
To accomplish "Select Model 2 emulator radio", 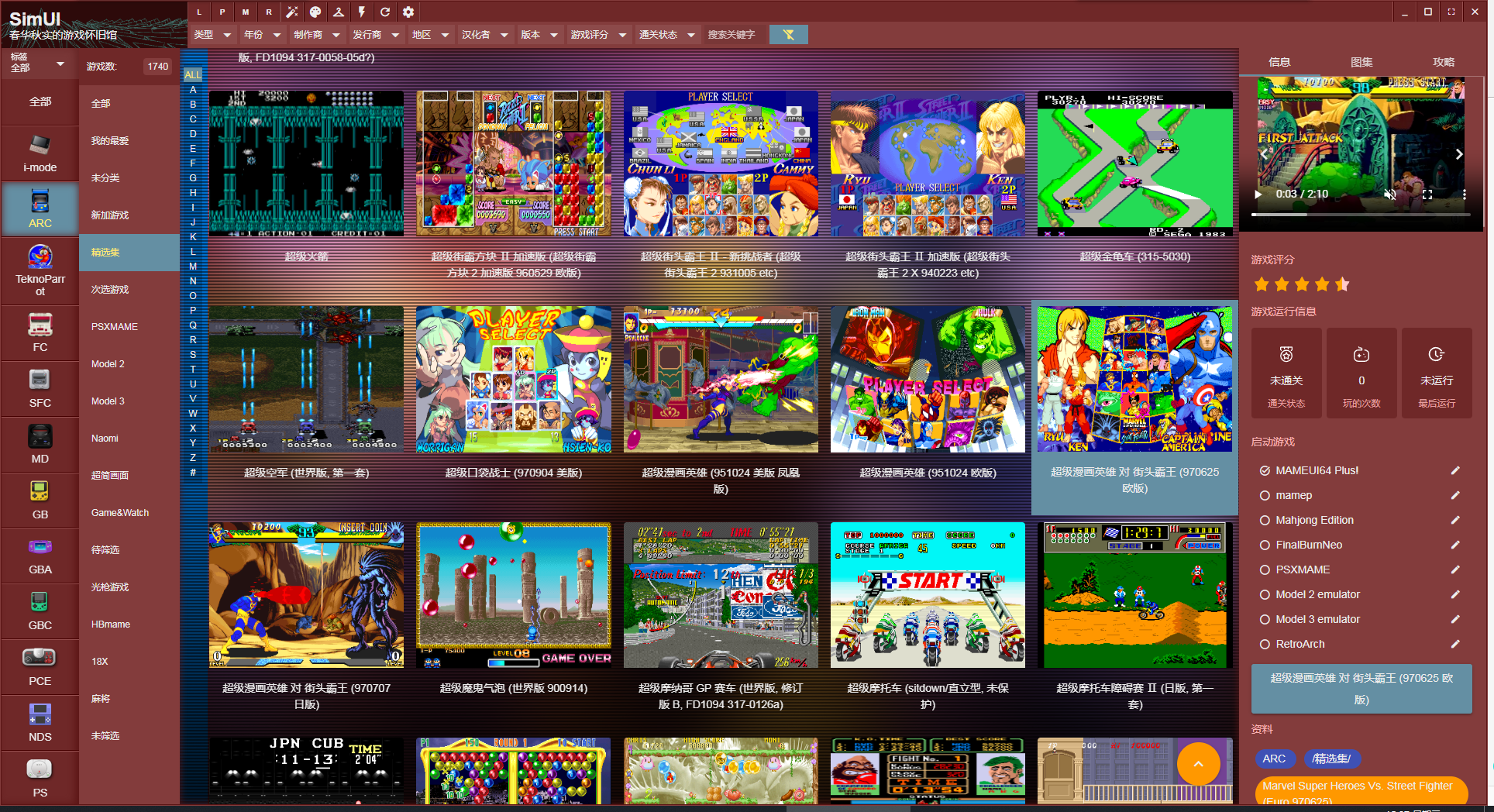I will tap(1265, 594).
